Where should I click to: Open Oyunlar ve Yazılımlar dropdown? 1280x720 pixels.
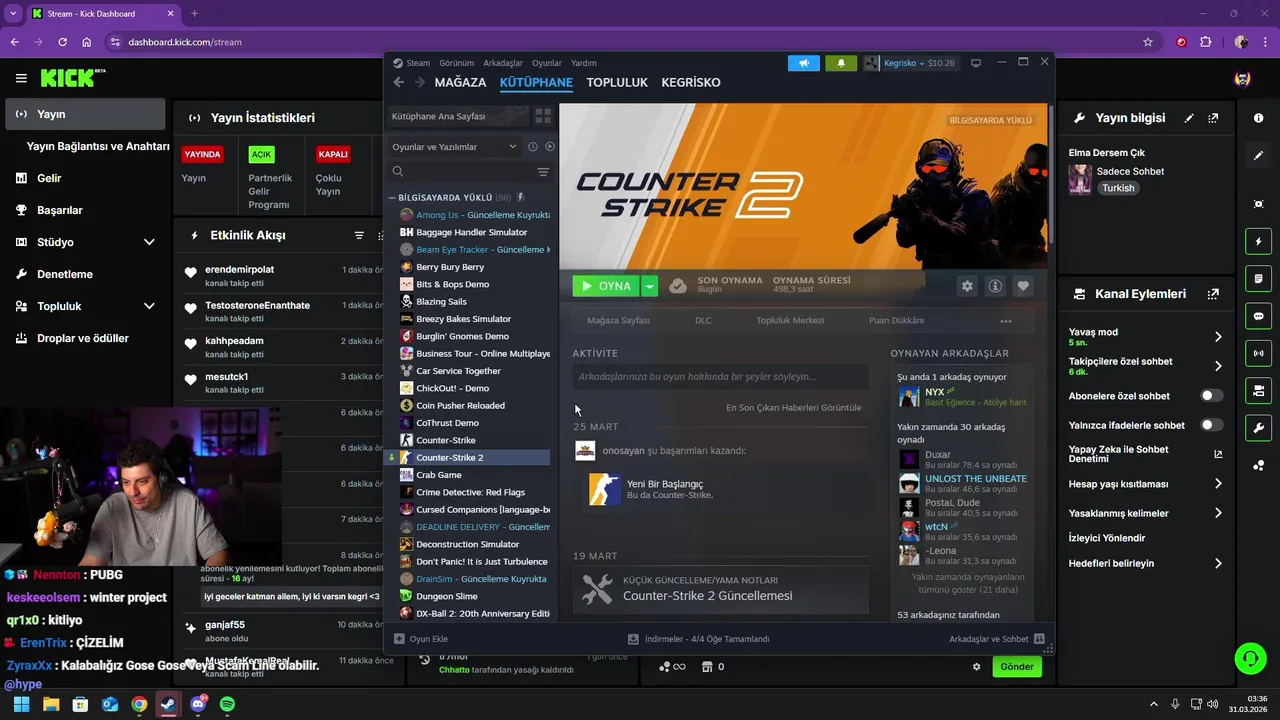point(455,147)
